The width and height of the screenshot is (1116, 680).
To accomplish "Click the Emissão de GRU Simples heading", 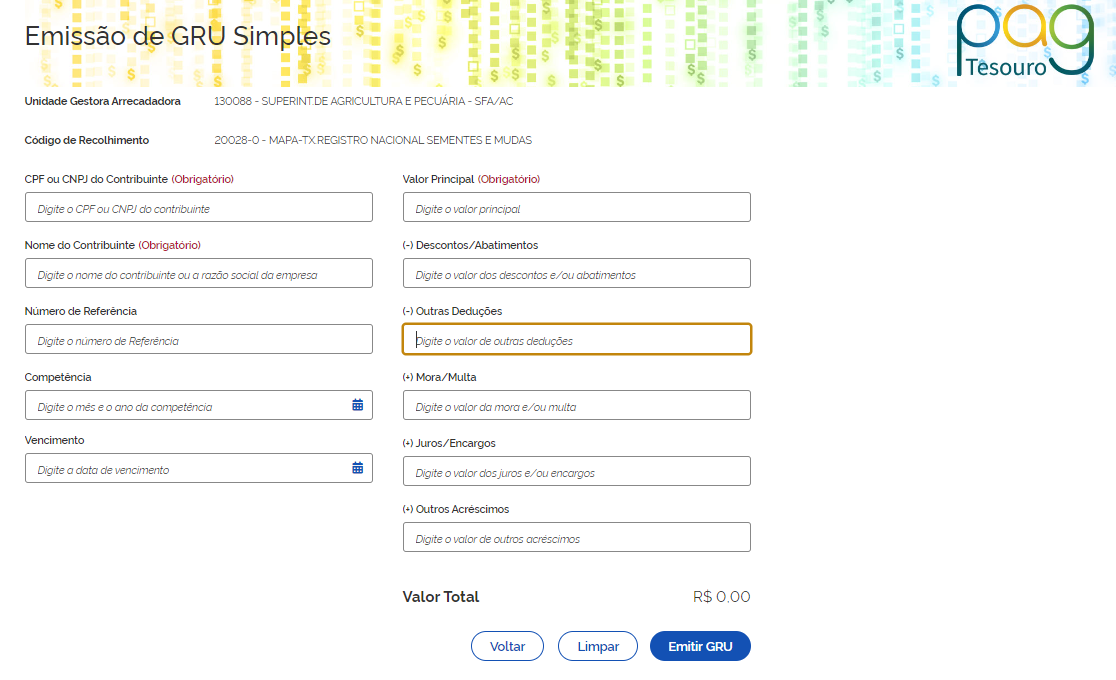I will (x=177, y=37).
